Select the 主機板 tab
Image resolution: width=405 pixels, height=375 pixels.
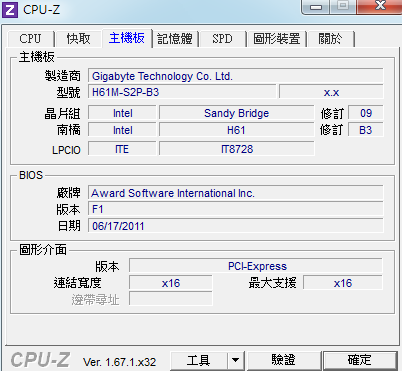click(x=127, y=38)
